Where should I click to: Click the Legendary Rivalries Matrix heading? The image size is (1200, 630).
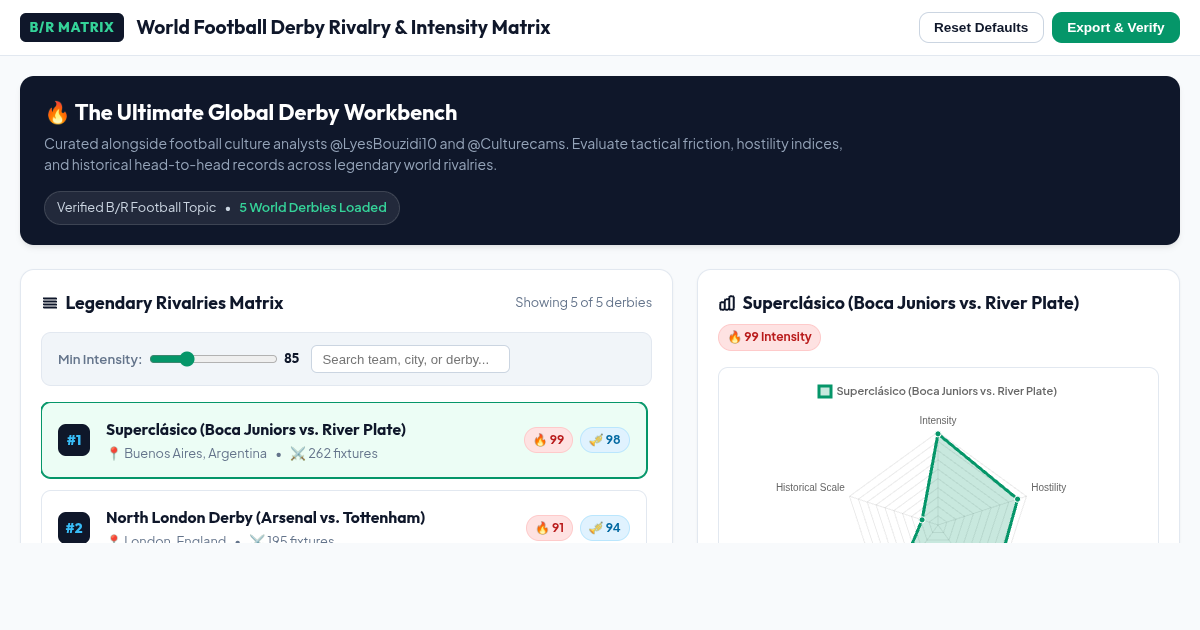pyautogui.click(x=174, y=303)
